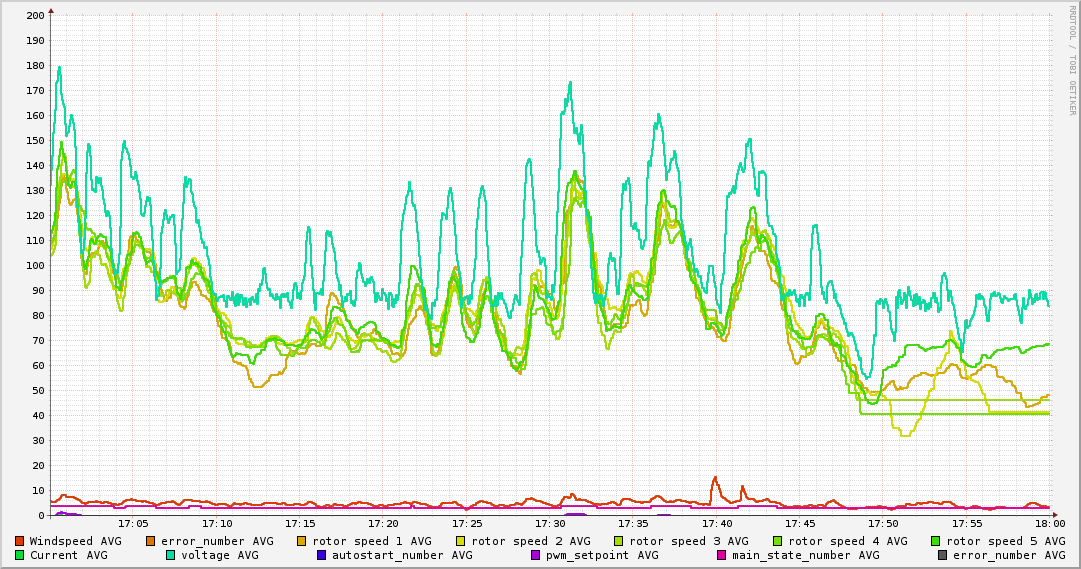The height and width of the screenshot is (569, 1081).
Task: Click the RRDTOOL / TOBI OETIKER watermark
Action: tap(1072, 60)
